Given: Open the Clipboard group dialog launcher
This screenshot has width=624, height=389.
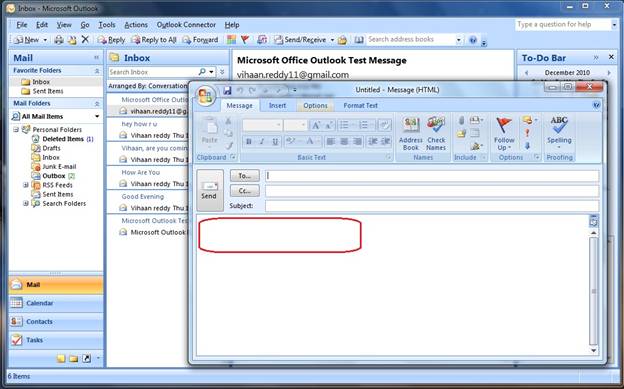Looking at the screenshot, I should [x=233, y=157].
